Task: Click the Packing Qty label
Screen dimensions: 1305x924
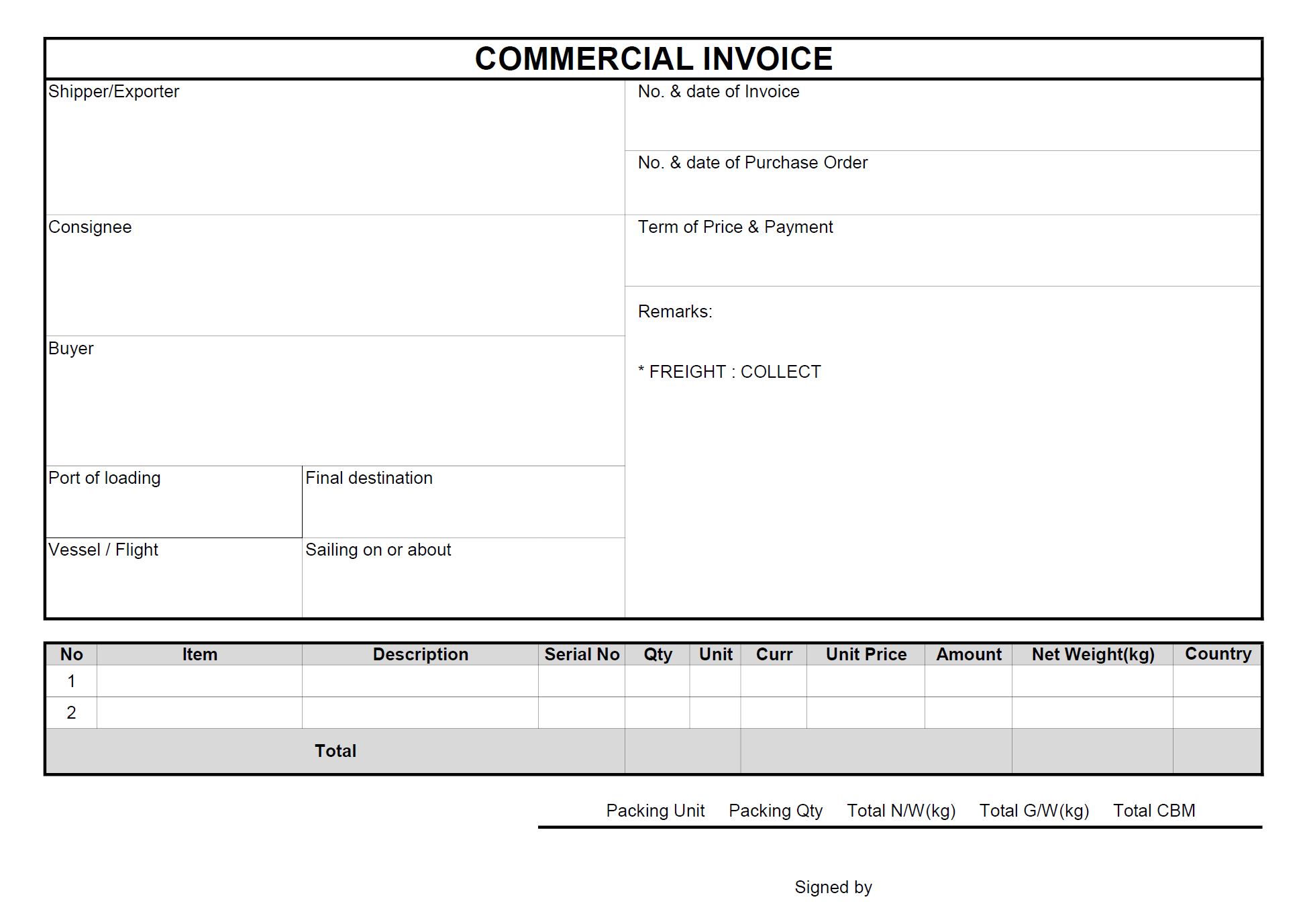Action: click(775, 811)
